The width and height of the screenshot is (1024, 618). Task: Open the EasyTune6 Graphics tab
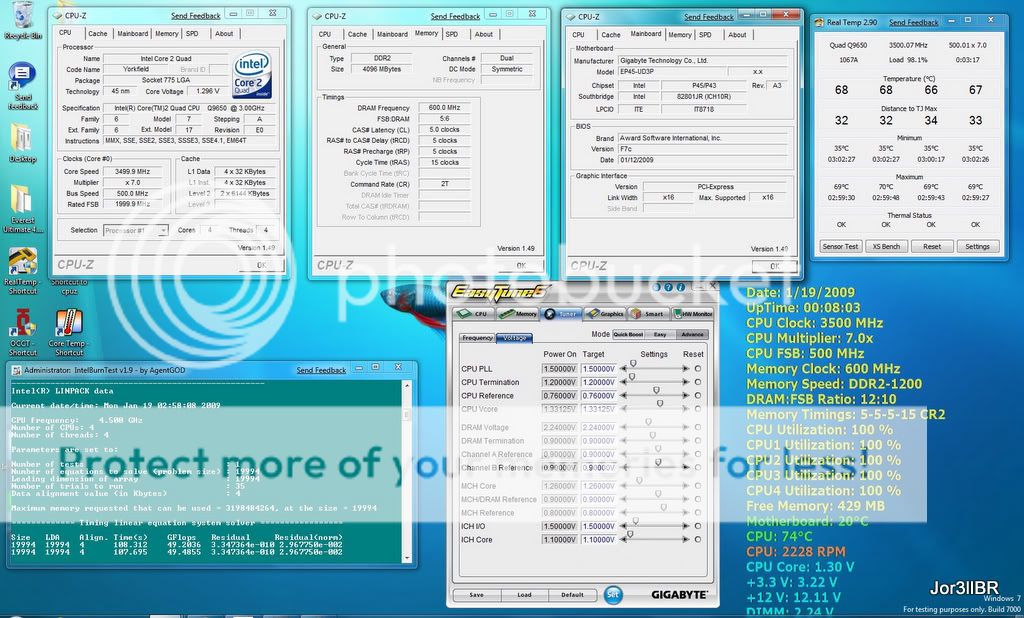point(605,314)
